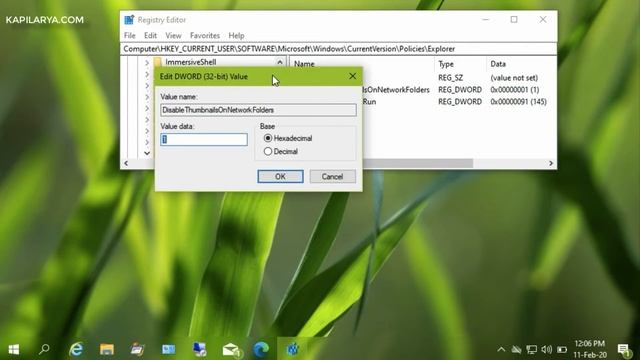This screenshot has width=640, height=360.
Task: Click the horizontal scrollbar left arrow
Action: point(126,163)
